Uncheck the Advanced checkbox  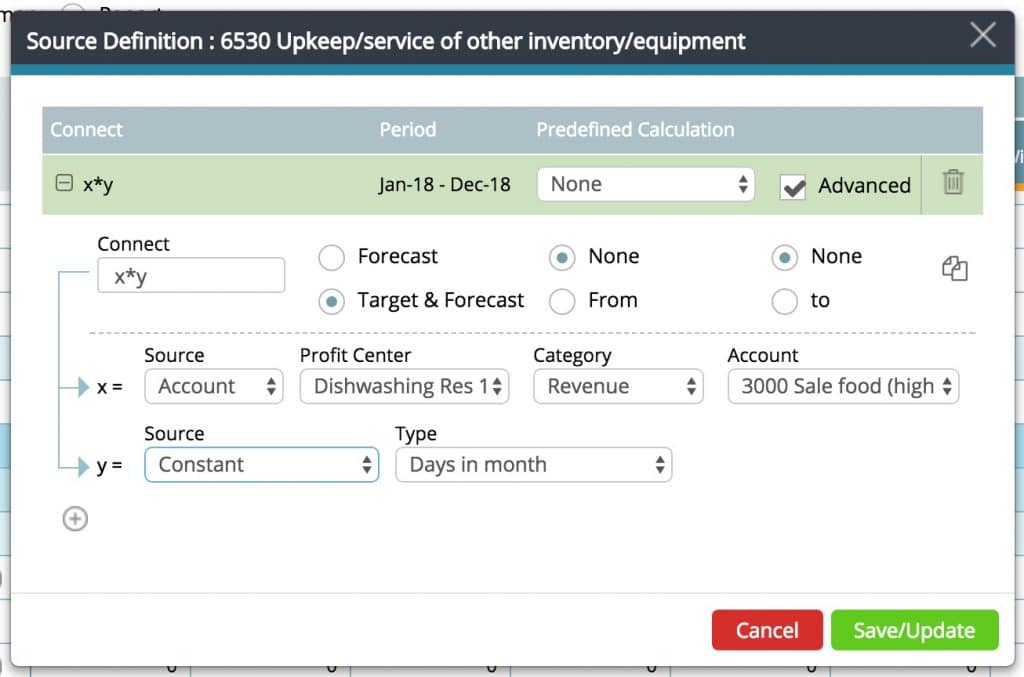(793, 186)
